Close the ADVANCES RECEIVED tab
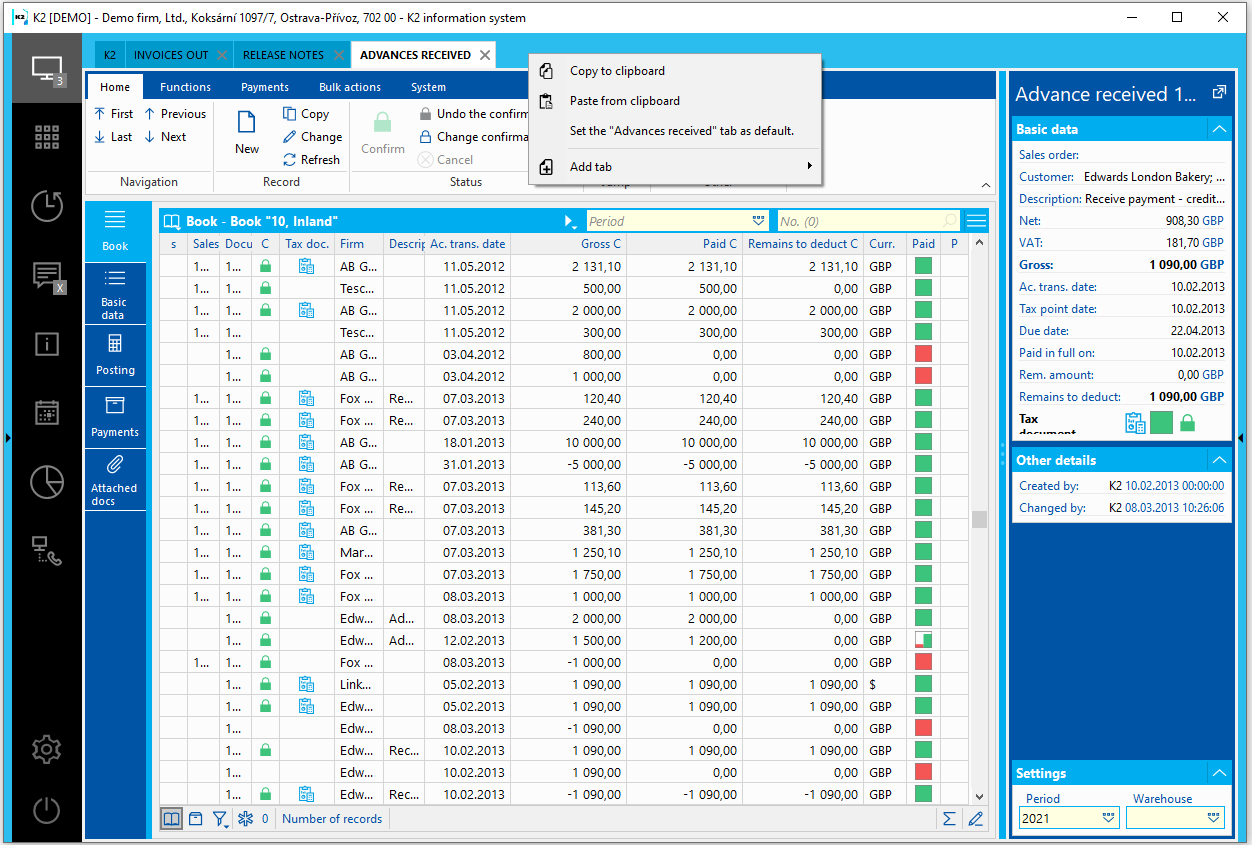This screenshot has height=845, width=1252. coord(485,55)
